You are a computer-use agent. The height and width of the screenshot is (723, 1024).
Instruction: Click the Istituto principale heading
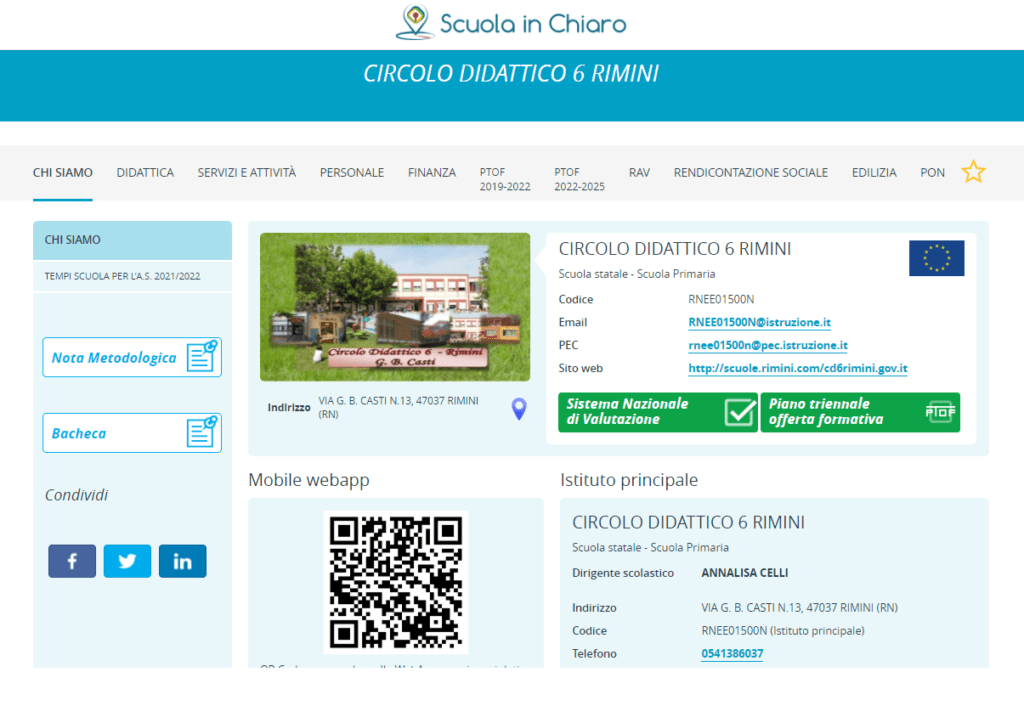629,480
